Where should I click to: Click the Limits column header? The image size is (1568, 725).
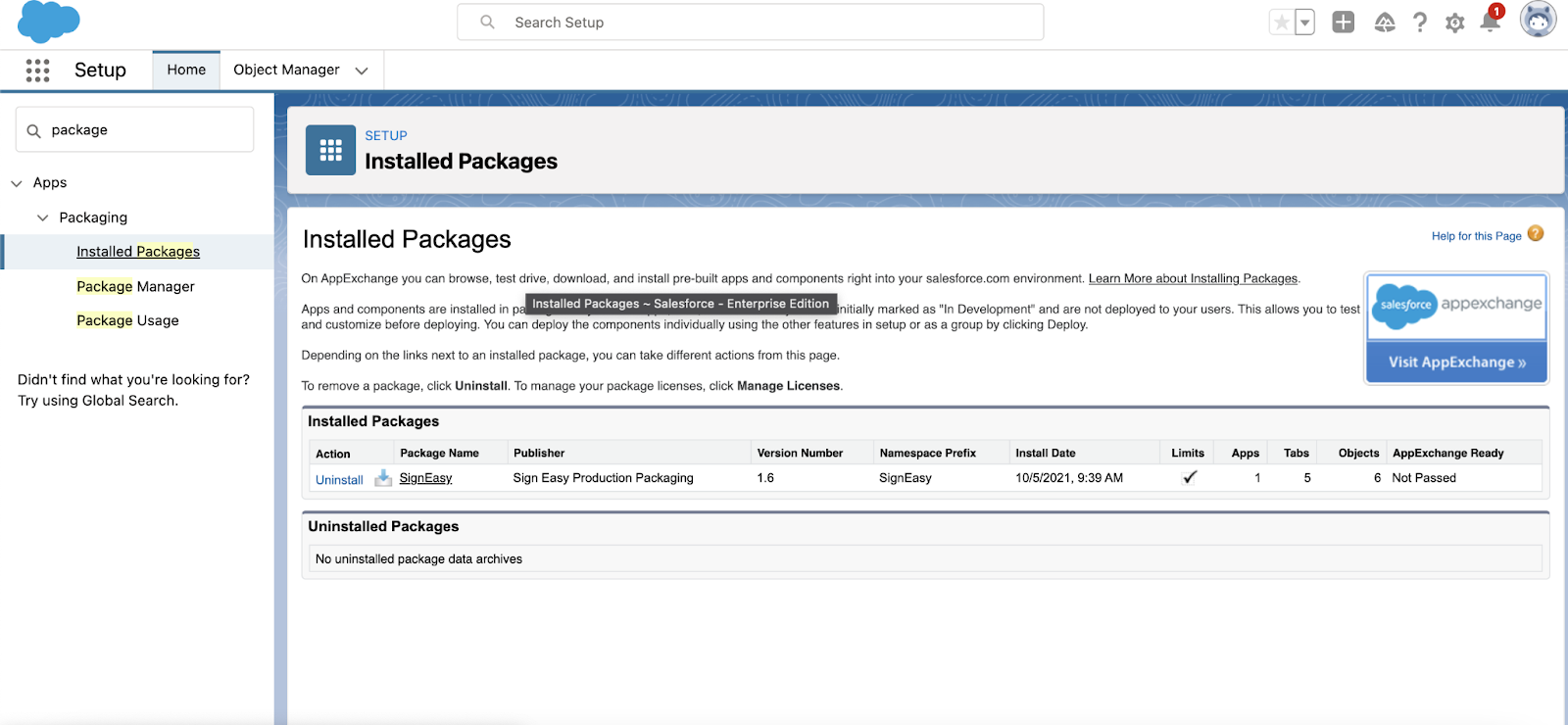coord(1188,453)
